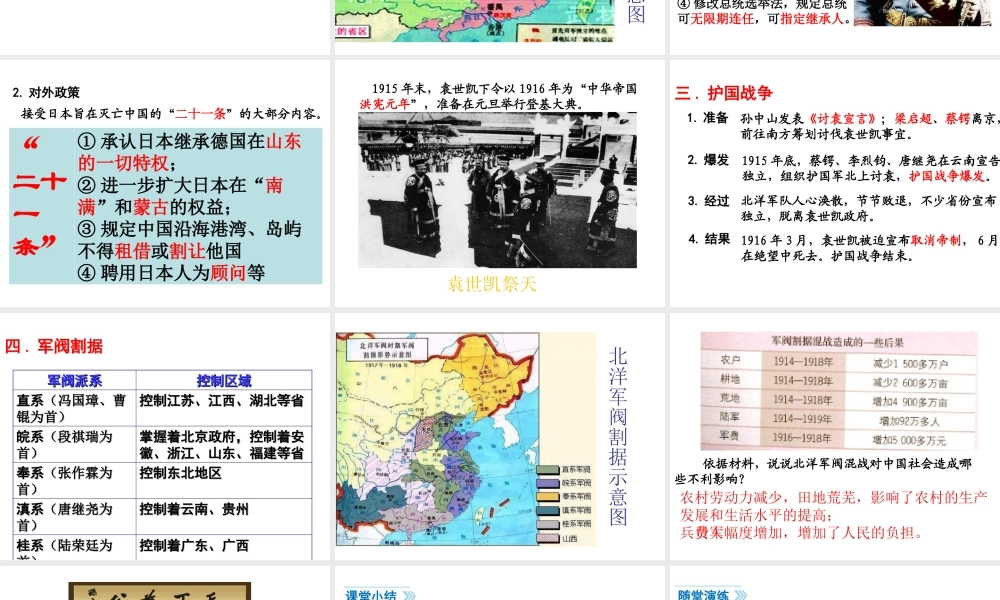The image size is (1000, 600).
Task: Click the row label "荒地"
Action: pyautogui.click(x=730, y=399)
